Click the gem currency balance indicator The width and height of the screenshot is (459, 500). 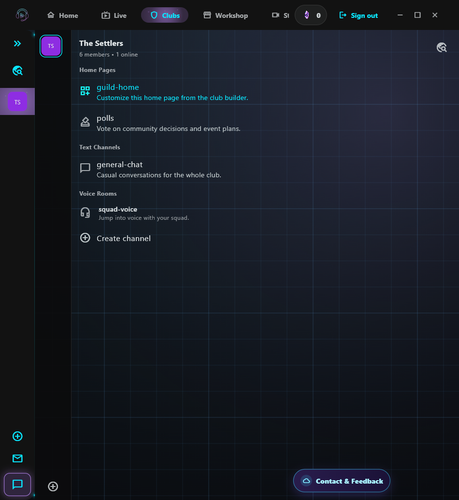pyautogui.click(x=311, y=15)
